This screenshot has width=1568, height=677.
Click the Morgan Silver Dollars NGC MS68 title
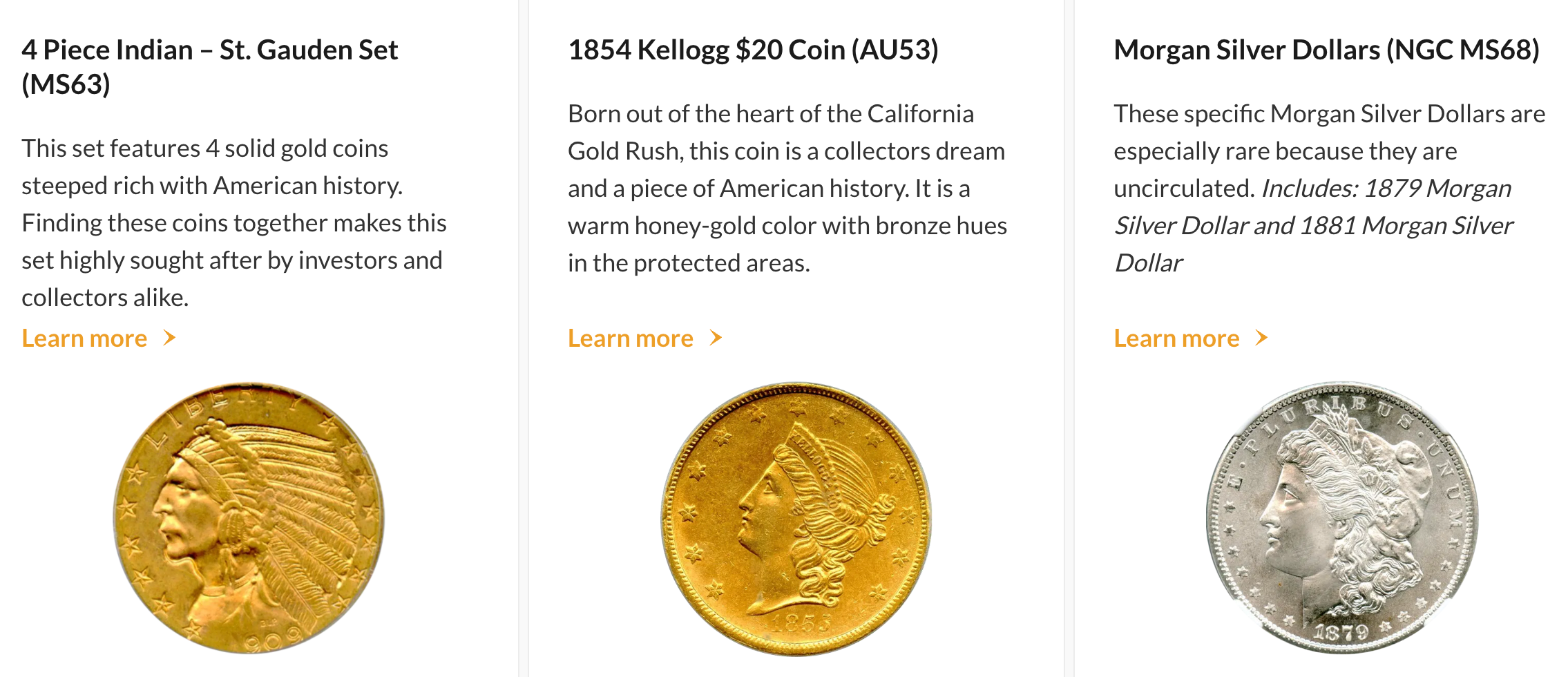point(1326,48)
